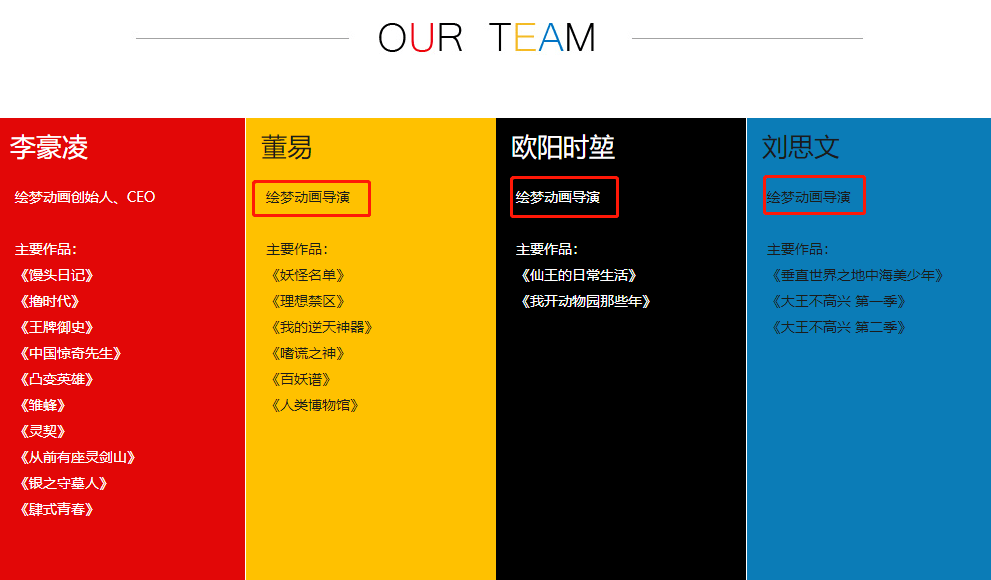The height and width of the screenshot is (580, 991).
Task: Click the work 《撸时代》
Action: point(50,301)
